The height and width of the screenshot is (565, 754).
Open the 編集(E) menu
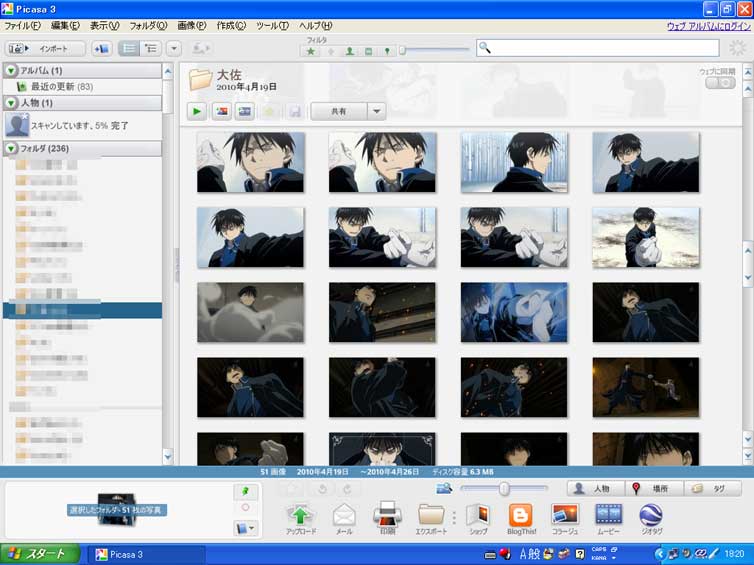click(x=65, y=26)
